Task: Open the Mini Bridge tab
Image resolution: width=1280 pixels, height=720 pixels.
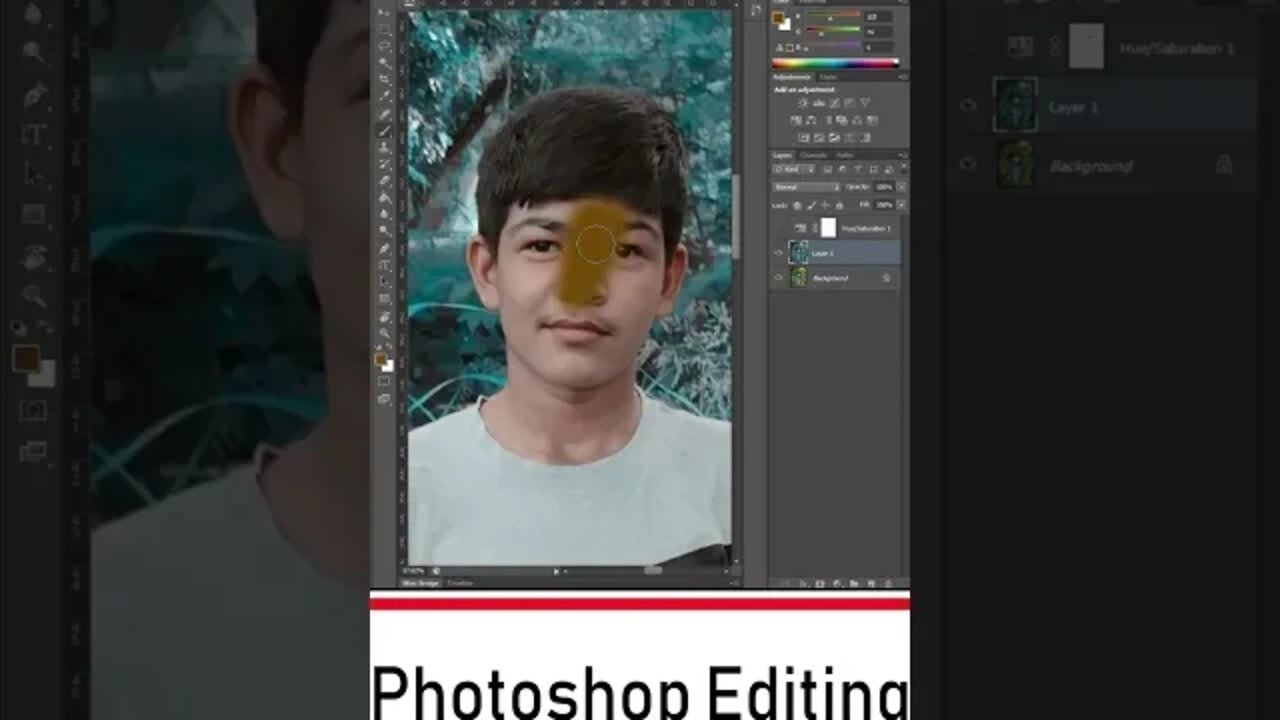Action: 420,582
